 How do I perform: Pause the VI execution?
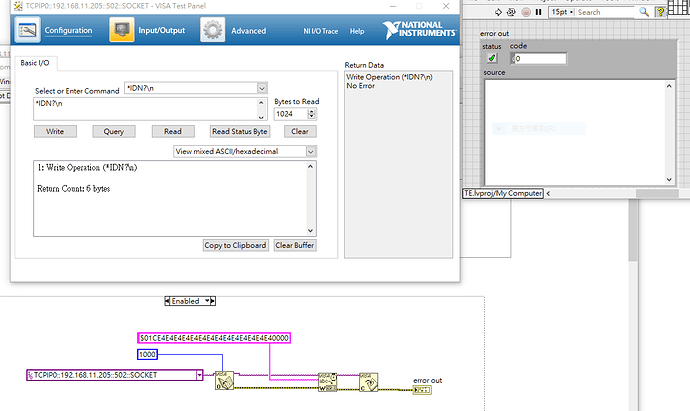[x=538, y=12]
